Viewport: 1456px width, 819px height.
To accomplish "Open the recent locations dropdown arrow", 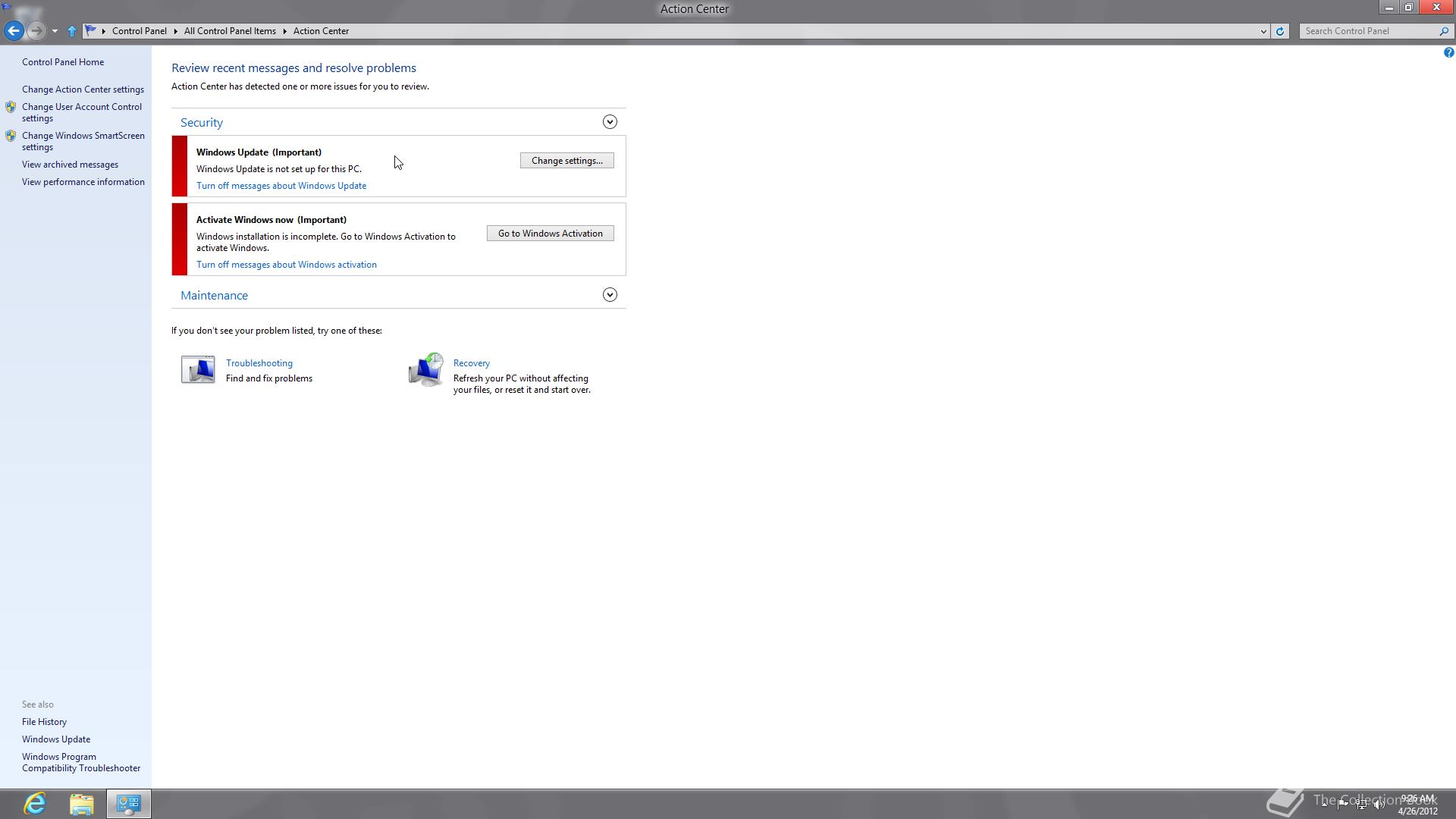I will point(55,31).
